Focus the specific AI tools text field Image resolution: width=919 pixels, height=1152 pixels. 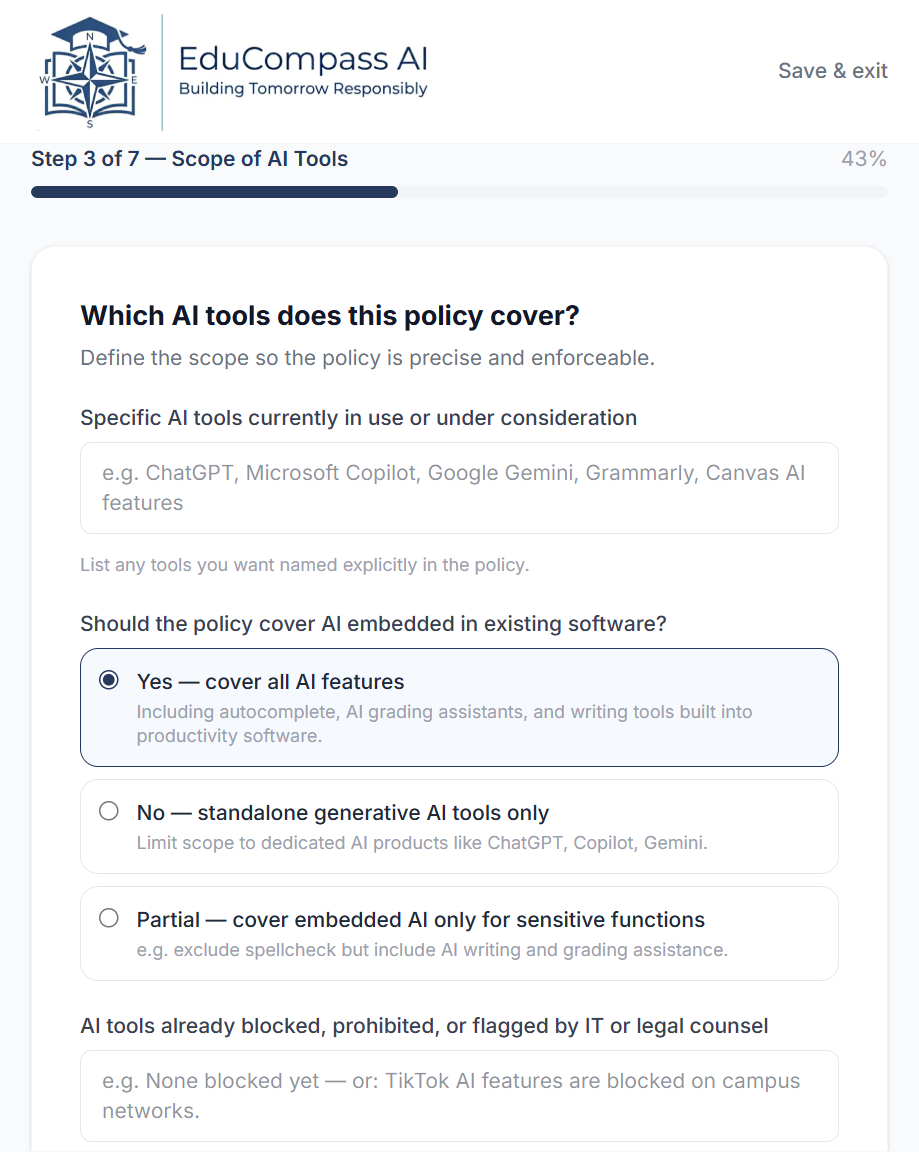pos(459,488)
